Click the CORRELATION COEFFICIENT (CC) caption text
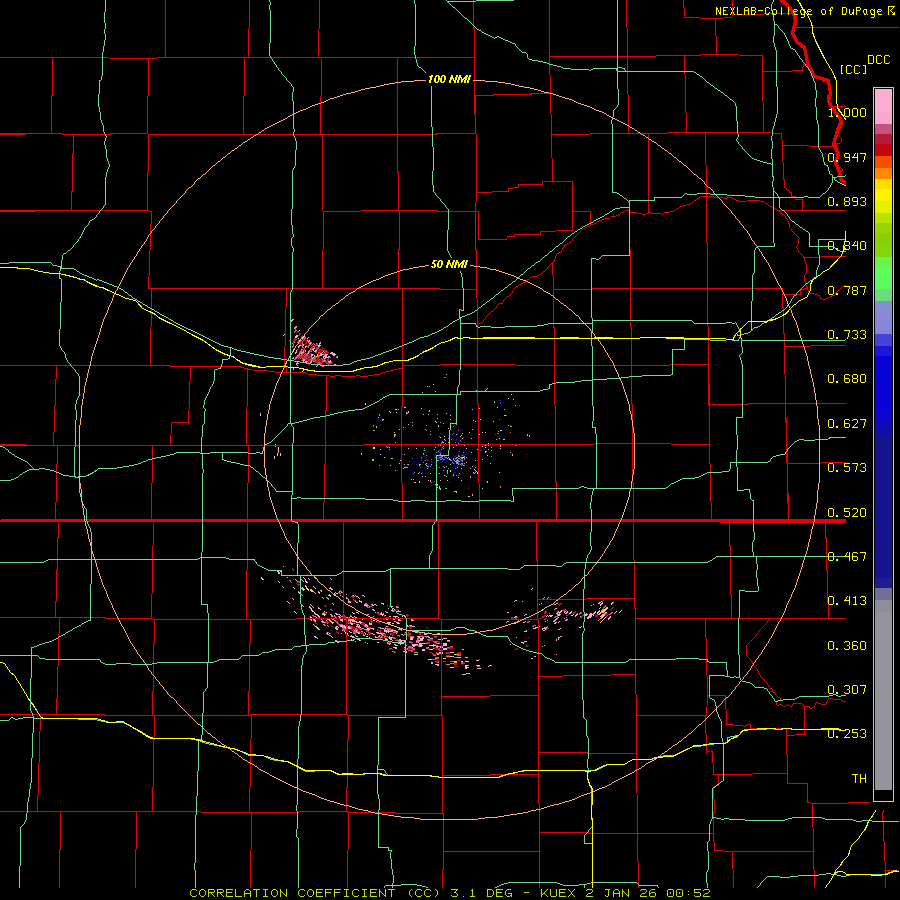 coord(313,893)
